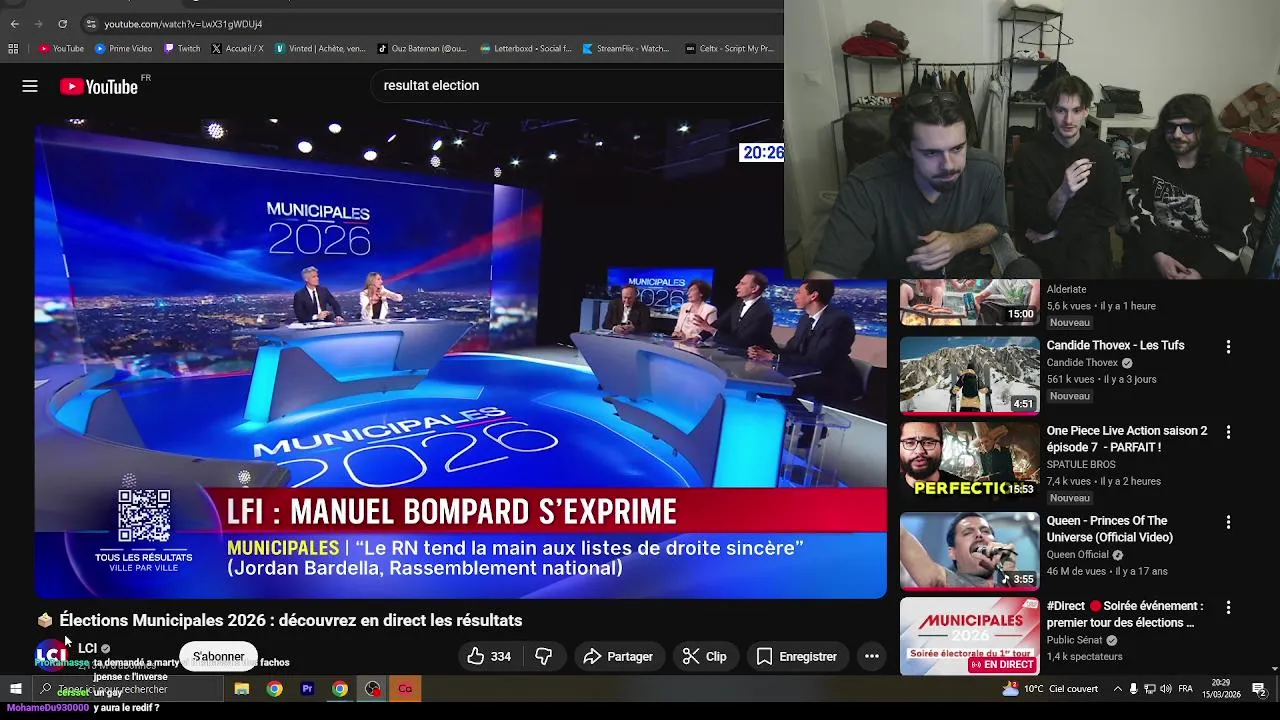Image resolution: width=1280 pixels, height=720 pixels.
Task: Reload the YouTube page
Action: pyautogui.click(x=62, y=23)
